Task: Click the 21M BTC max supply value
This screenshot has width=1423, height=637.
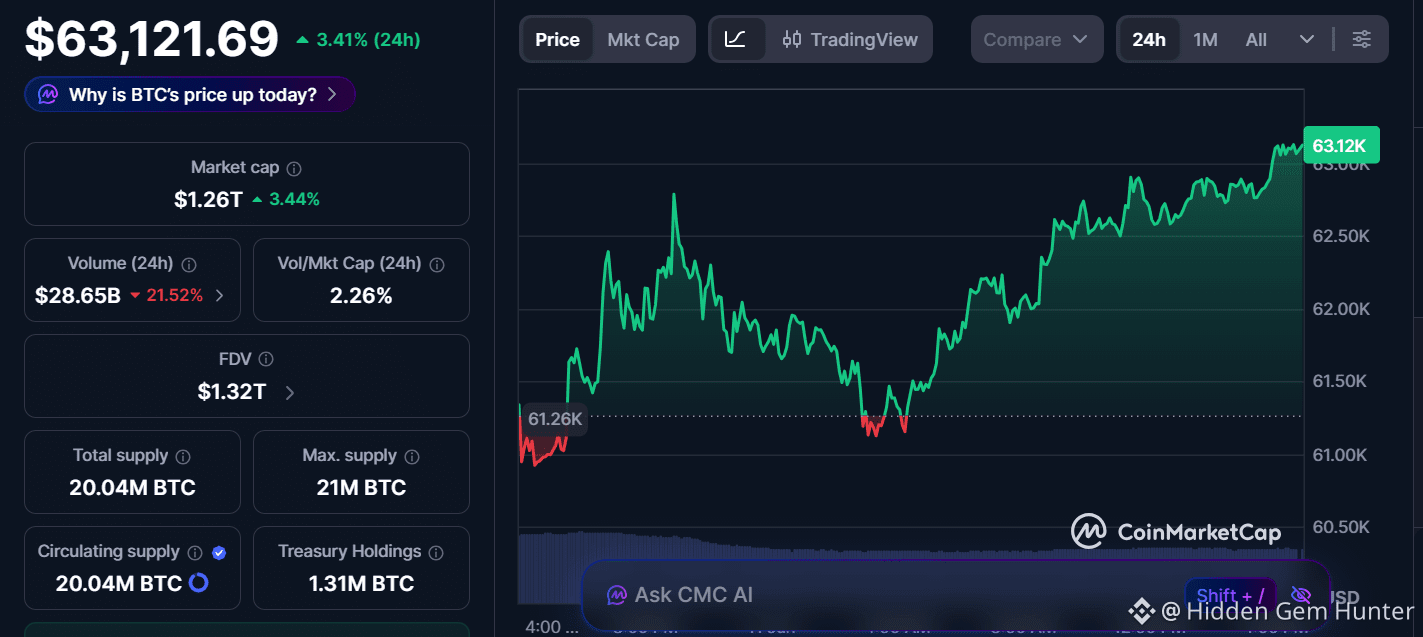Action: 361,488
